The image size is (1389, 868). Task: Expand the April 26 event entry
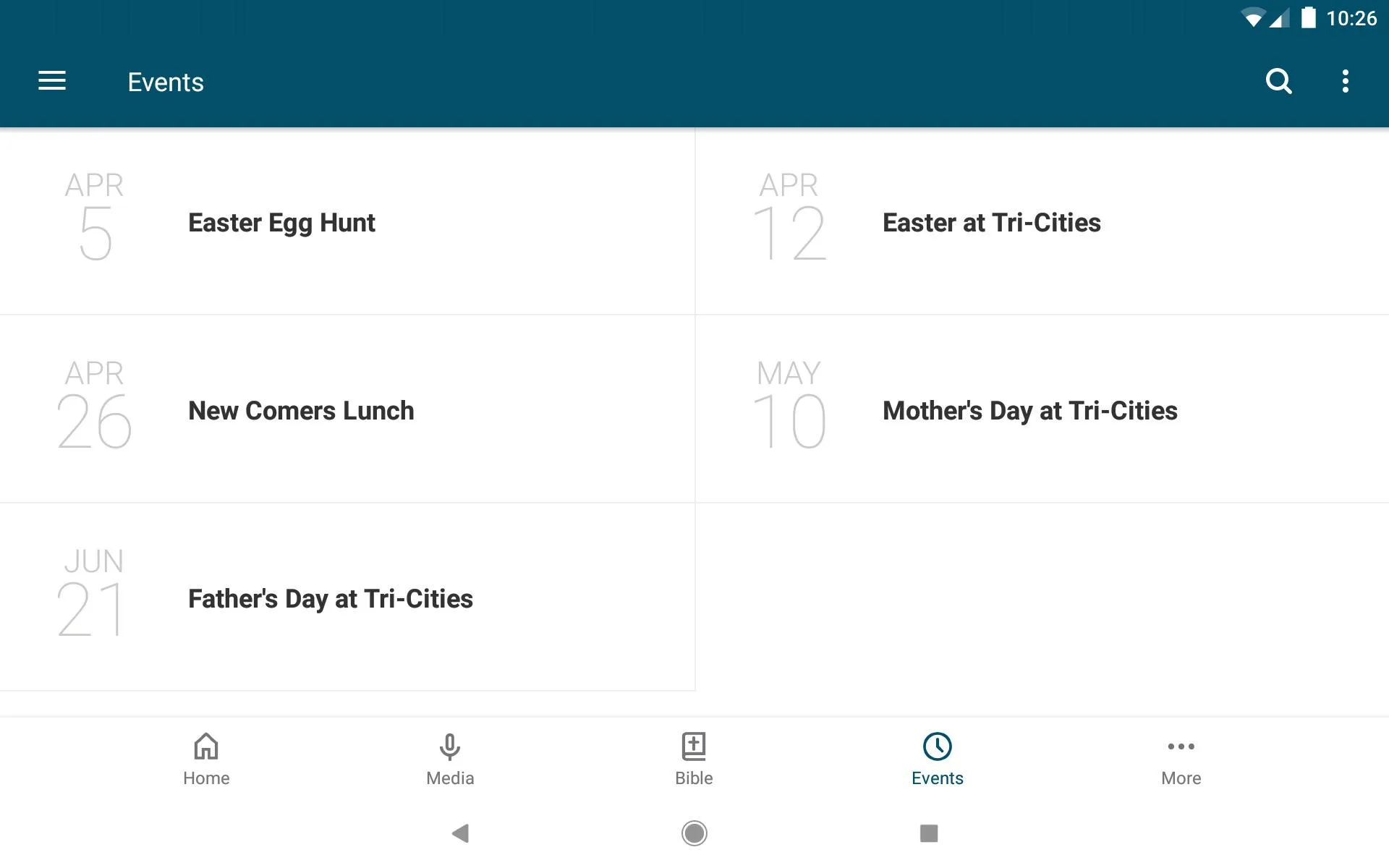click(347, 408)
